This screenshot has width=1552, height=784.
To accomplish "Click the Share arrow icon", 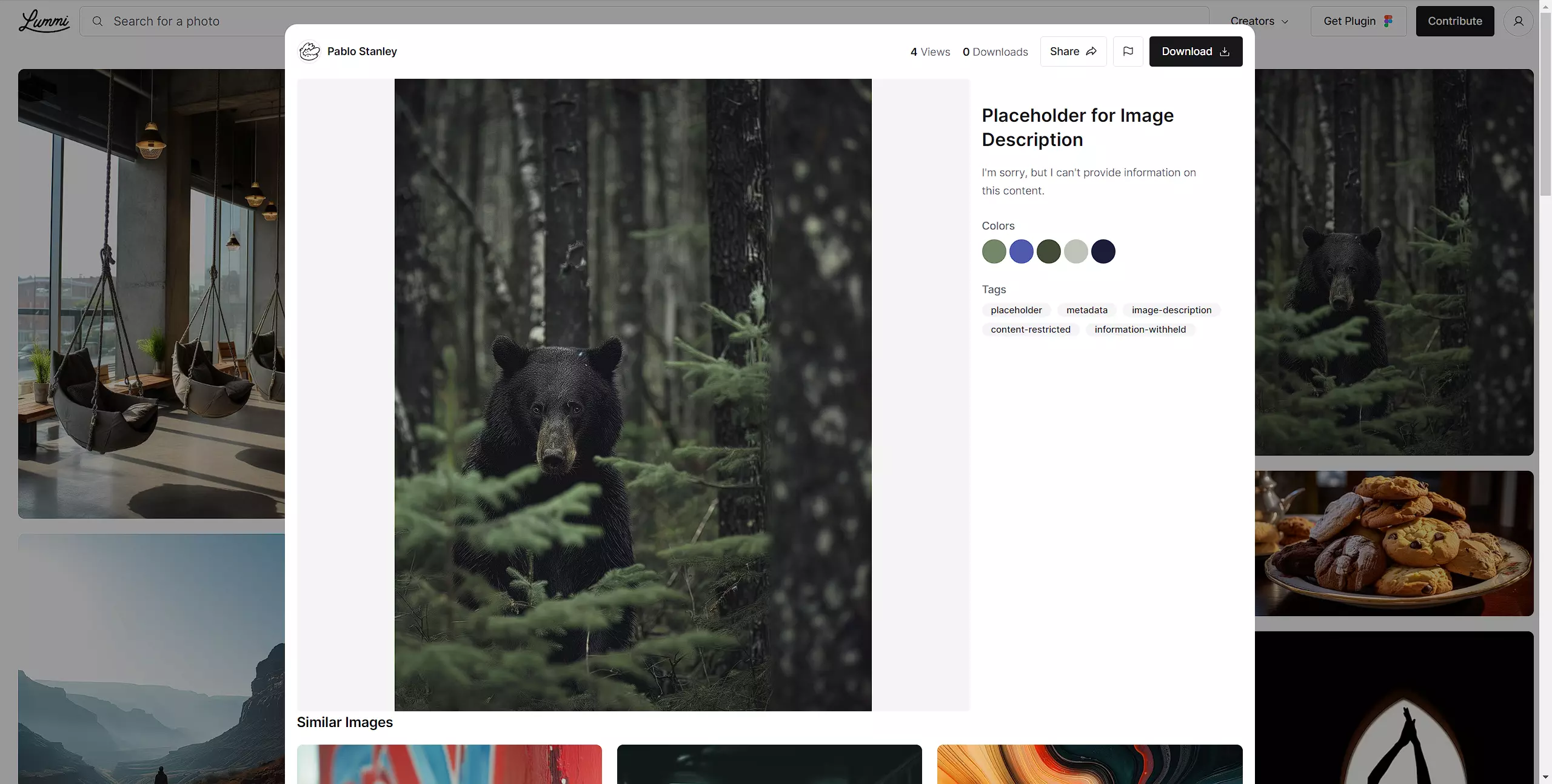I will [x=1091, y=51].
